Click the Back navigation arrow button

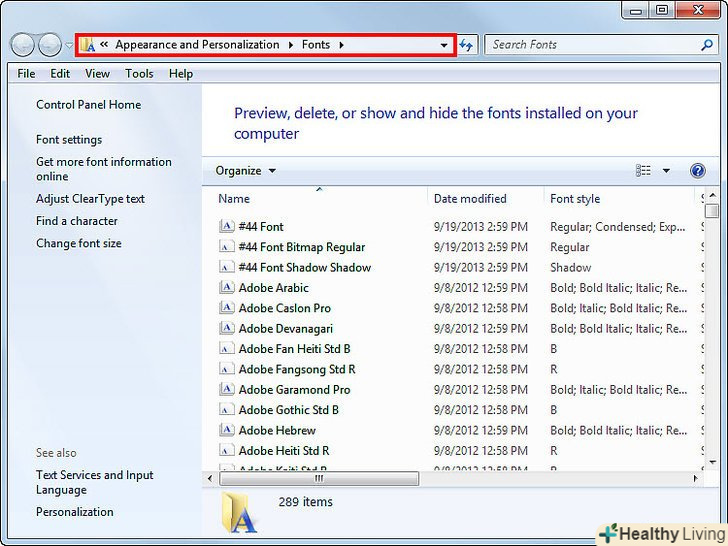coord(22,45)
